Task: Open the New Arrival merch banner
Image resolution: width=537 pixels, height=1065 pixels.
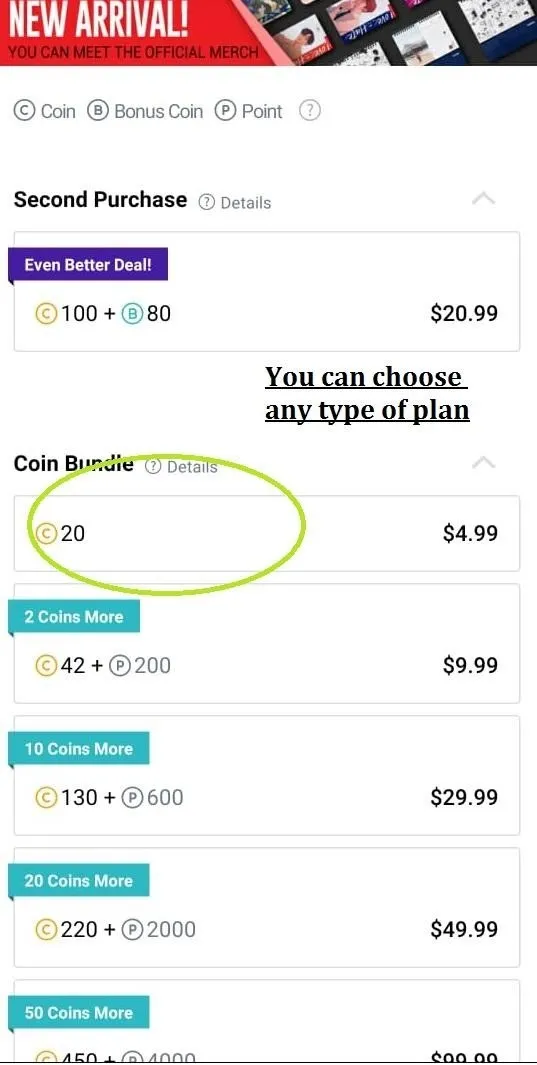Action: point(268,33)
